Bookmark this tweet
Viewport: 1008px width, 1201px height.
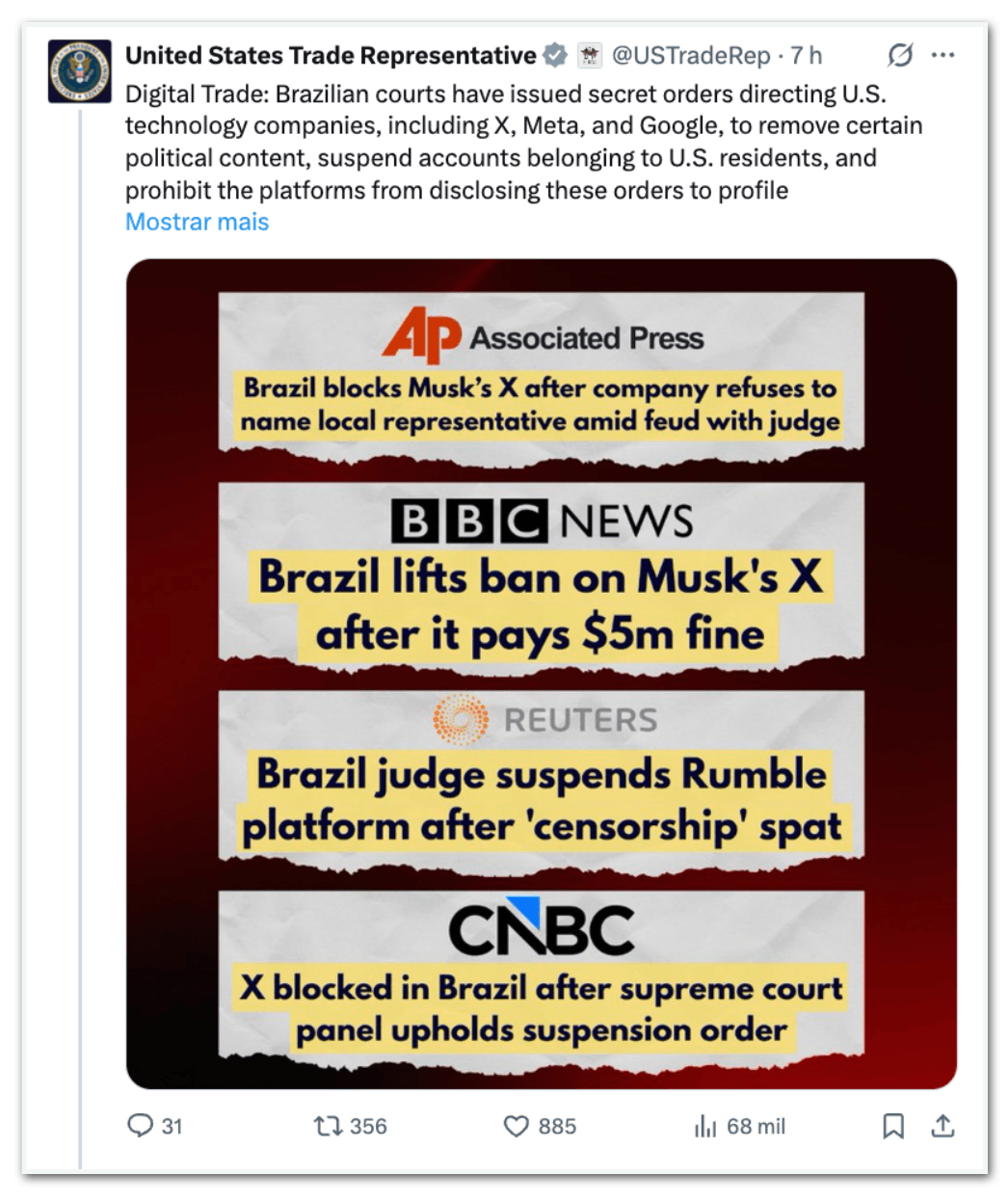[x=893, y=1126]
